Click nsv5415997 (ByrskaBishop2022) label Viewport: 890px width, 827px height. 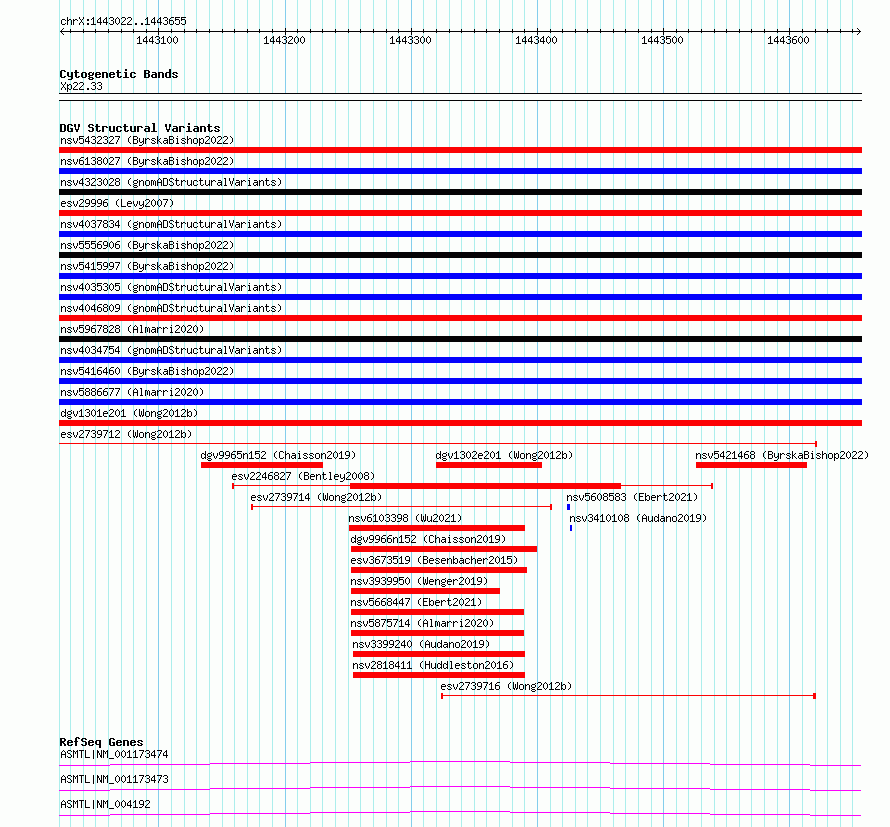click(147, 266)
